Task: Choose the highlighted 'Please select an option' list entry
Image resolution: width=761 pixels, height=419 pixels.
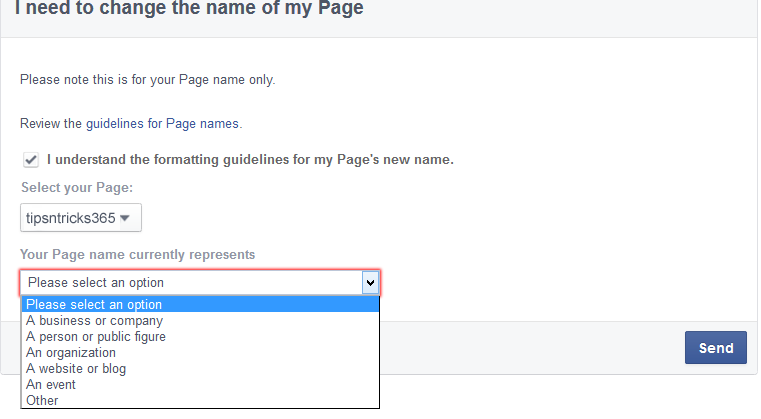Action: pos(200,304)
